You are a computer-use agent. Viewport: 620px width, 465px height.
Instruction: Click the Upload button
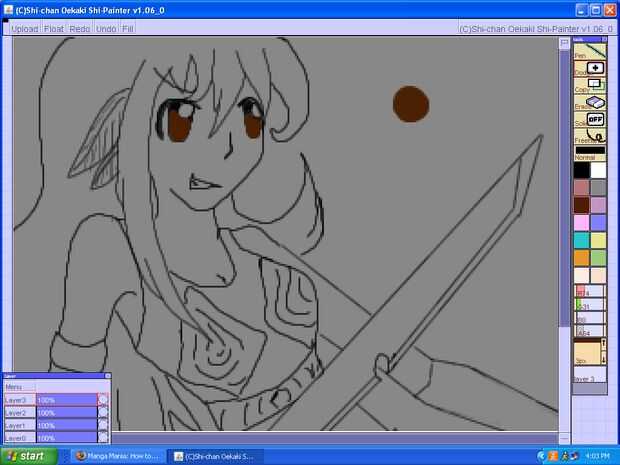25,29
